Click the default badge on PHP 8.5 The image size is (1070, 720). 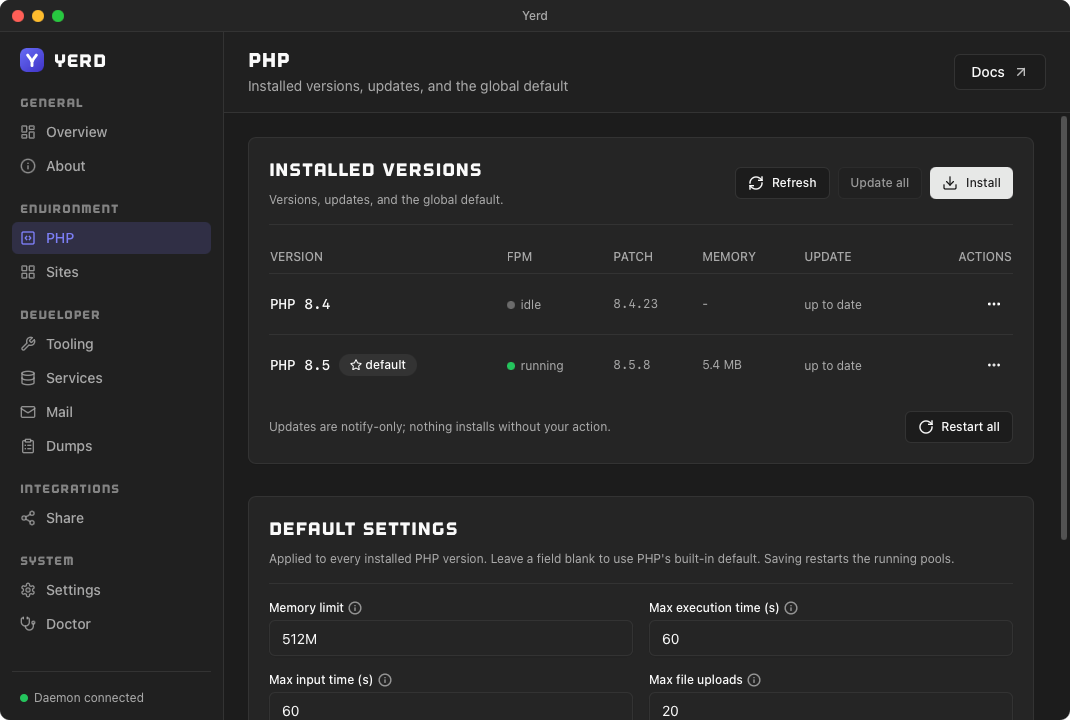pos(377,365)
